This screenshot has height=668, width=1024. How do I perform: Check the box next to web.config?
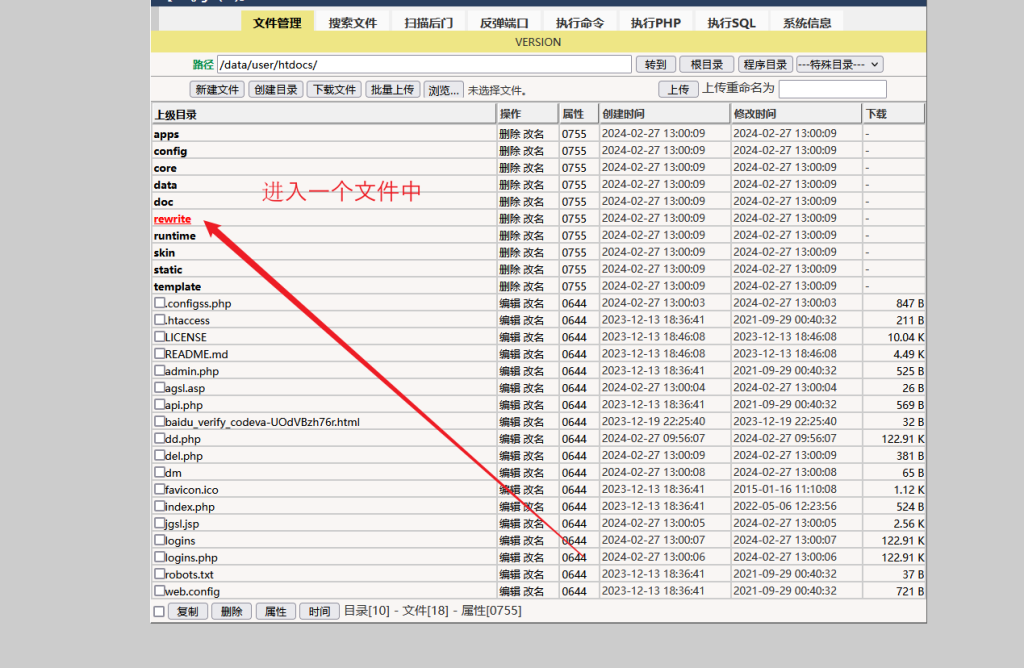point(160,591)
